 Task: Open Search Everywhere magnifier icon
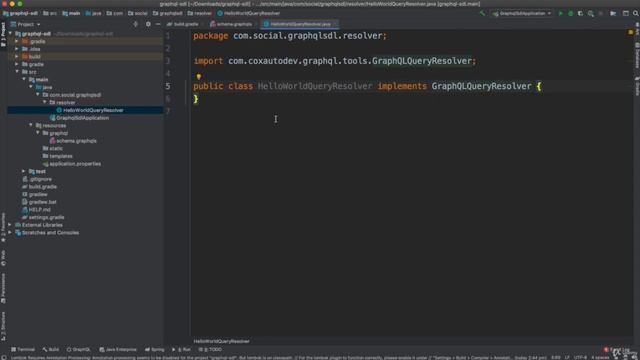click(636, 13)
